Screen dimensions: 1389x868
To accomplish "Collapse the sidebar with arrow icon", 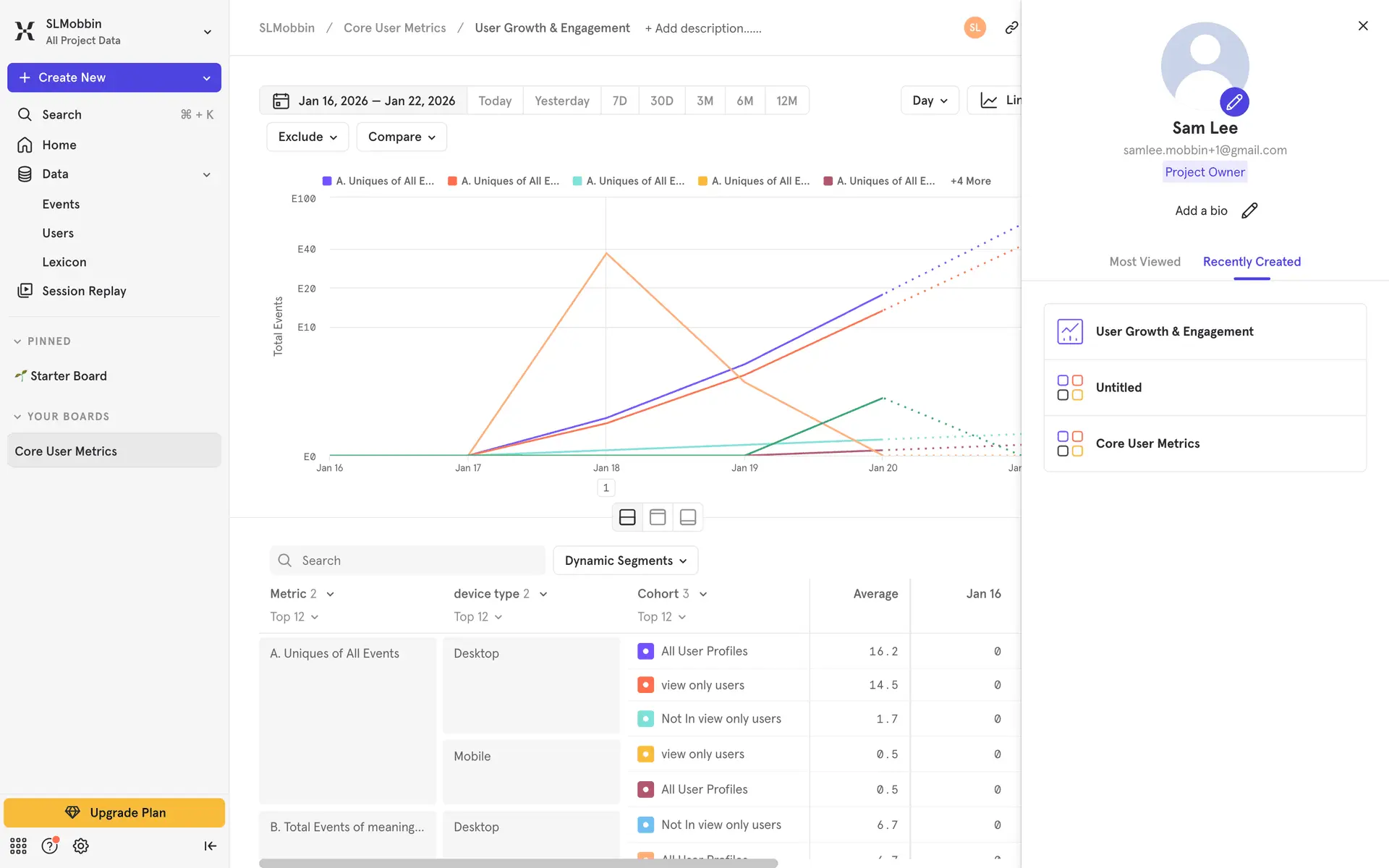I will point(210,846).
